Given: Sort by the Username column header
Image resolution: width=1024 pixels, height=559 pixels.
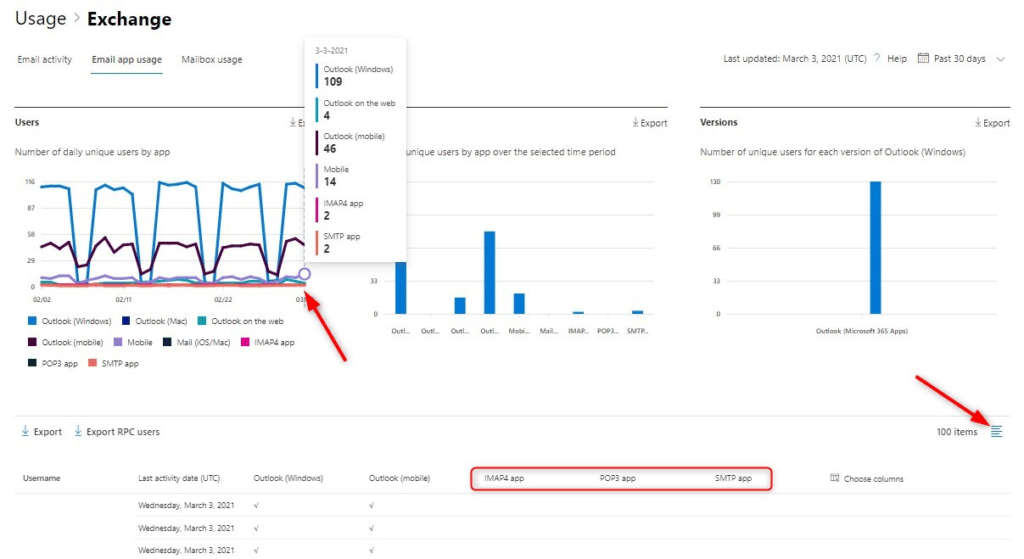Looking at the screenshot, I should click(42, 478).
